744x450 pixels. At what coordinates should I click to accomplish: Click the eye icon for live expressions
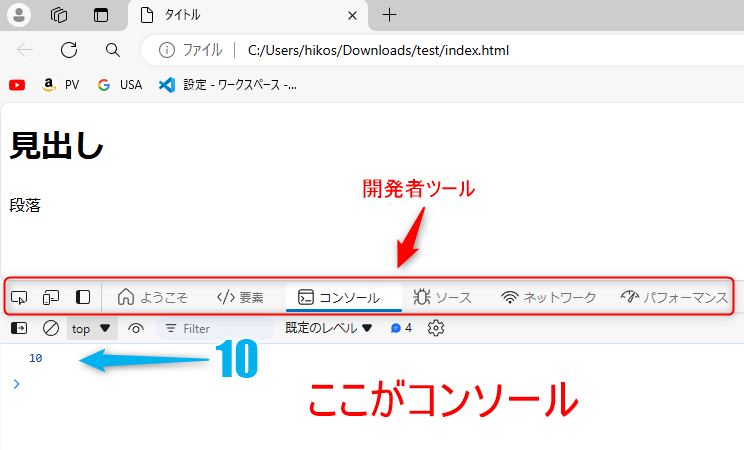(x=136, y=328)
